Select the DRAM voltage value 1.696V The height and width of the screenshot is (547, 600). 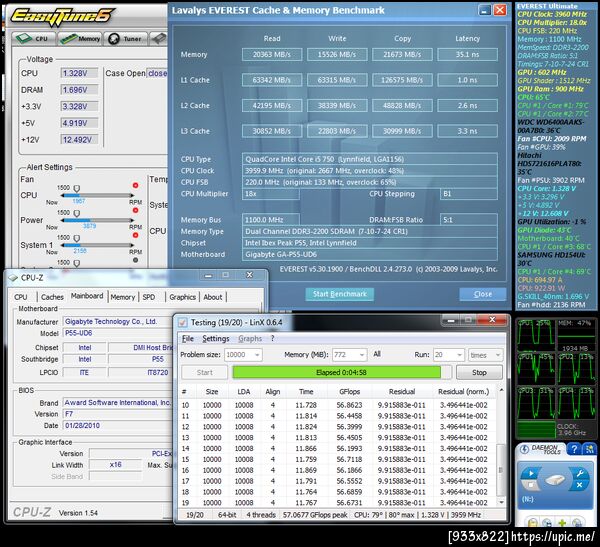tap(79, 90)
